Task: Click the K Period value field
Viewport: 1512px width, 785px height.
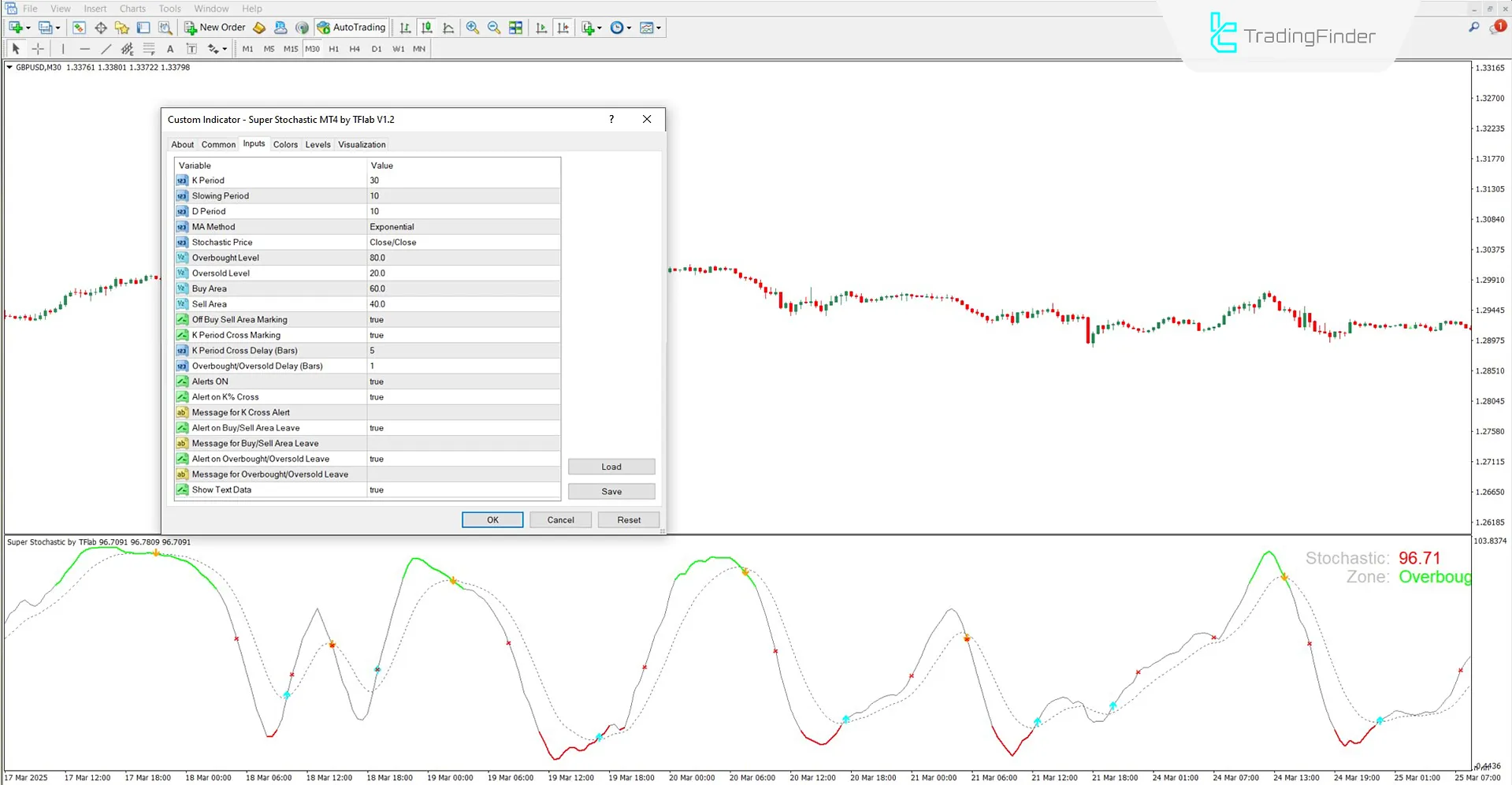Action: tap(463, 180)
